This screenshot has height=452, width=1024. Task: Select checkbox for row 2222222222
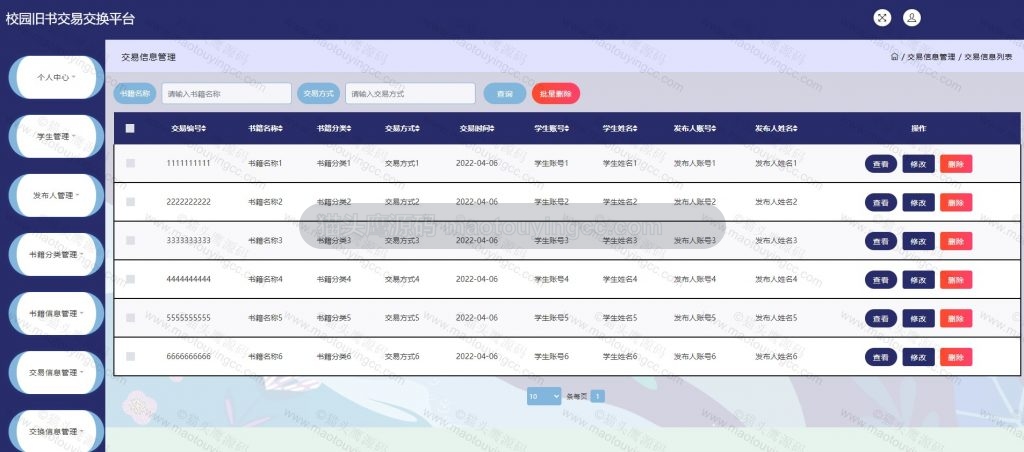point(130,202)
